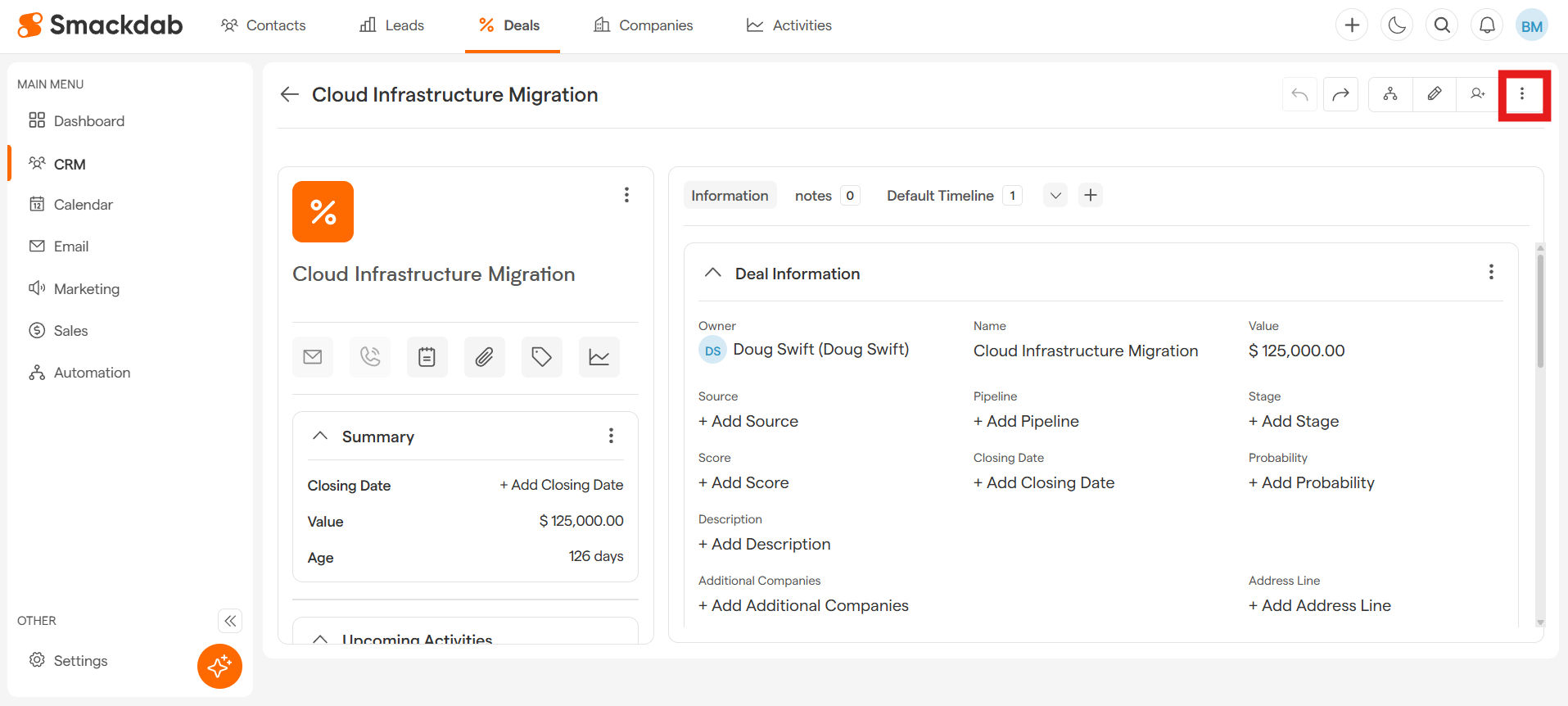Click the orange AI assistant sparkle button
The width and height of the screenshot is (1568, 706).
[219, 666]
